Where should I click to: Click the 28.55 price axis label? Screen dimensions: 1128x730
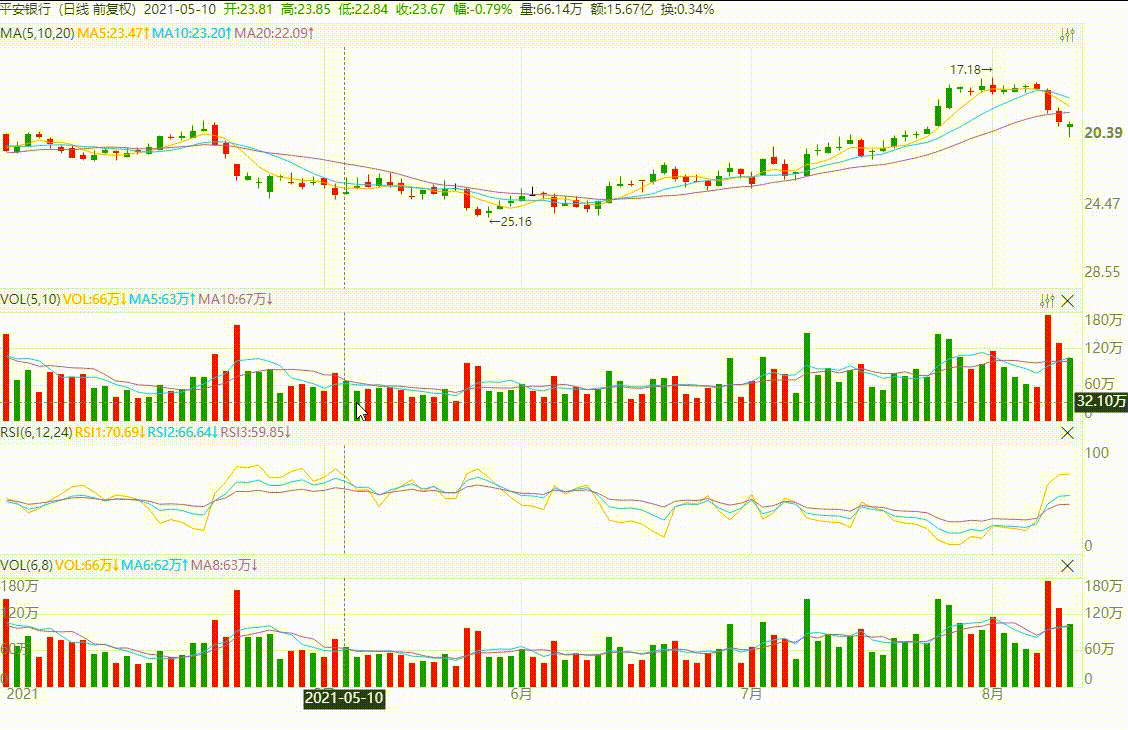click(x=1102, y=272)
